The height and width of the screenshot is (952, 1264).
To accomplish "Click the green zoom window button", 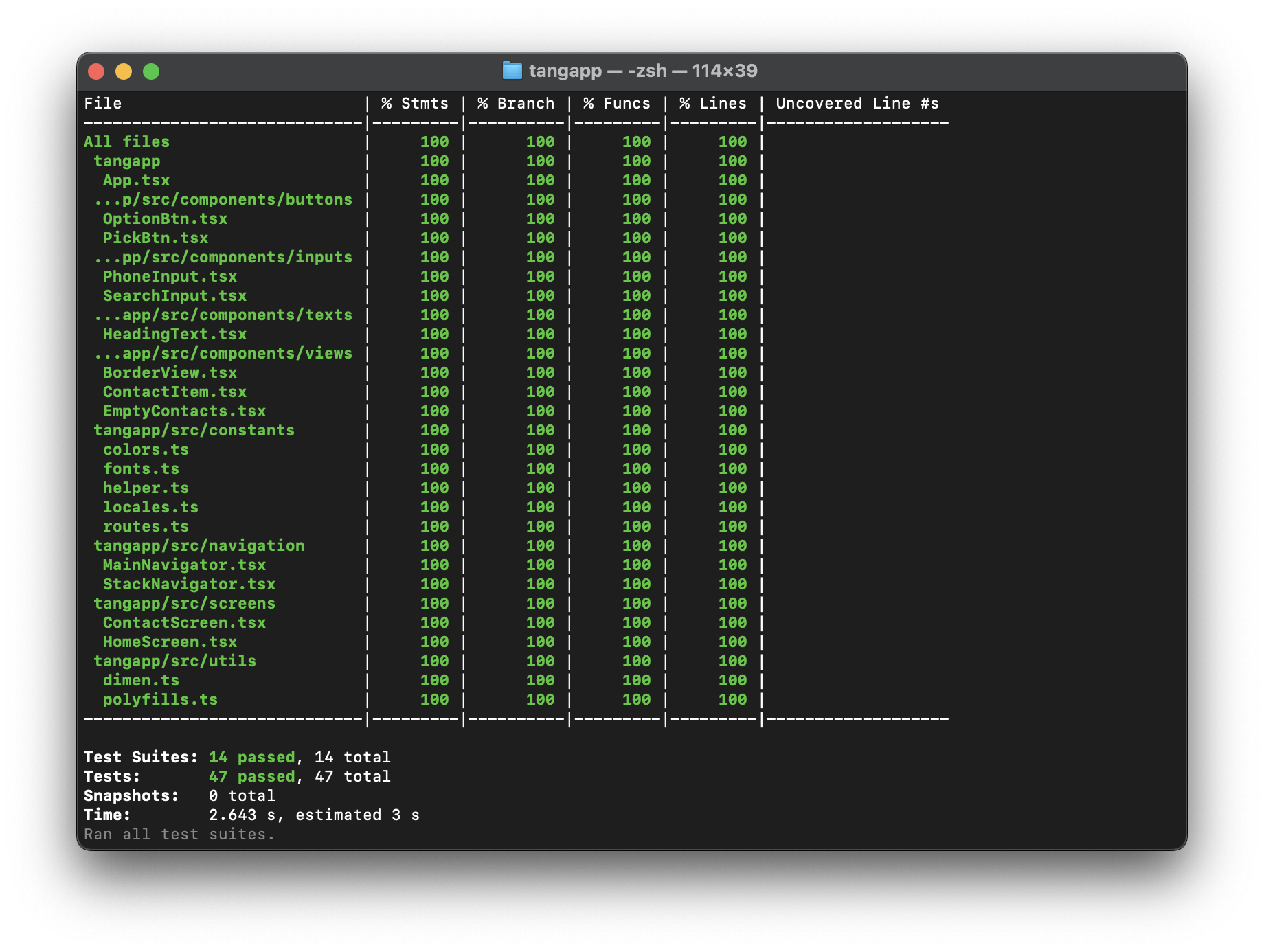I will pyautogui.click(x=151, y=71).
